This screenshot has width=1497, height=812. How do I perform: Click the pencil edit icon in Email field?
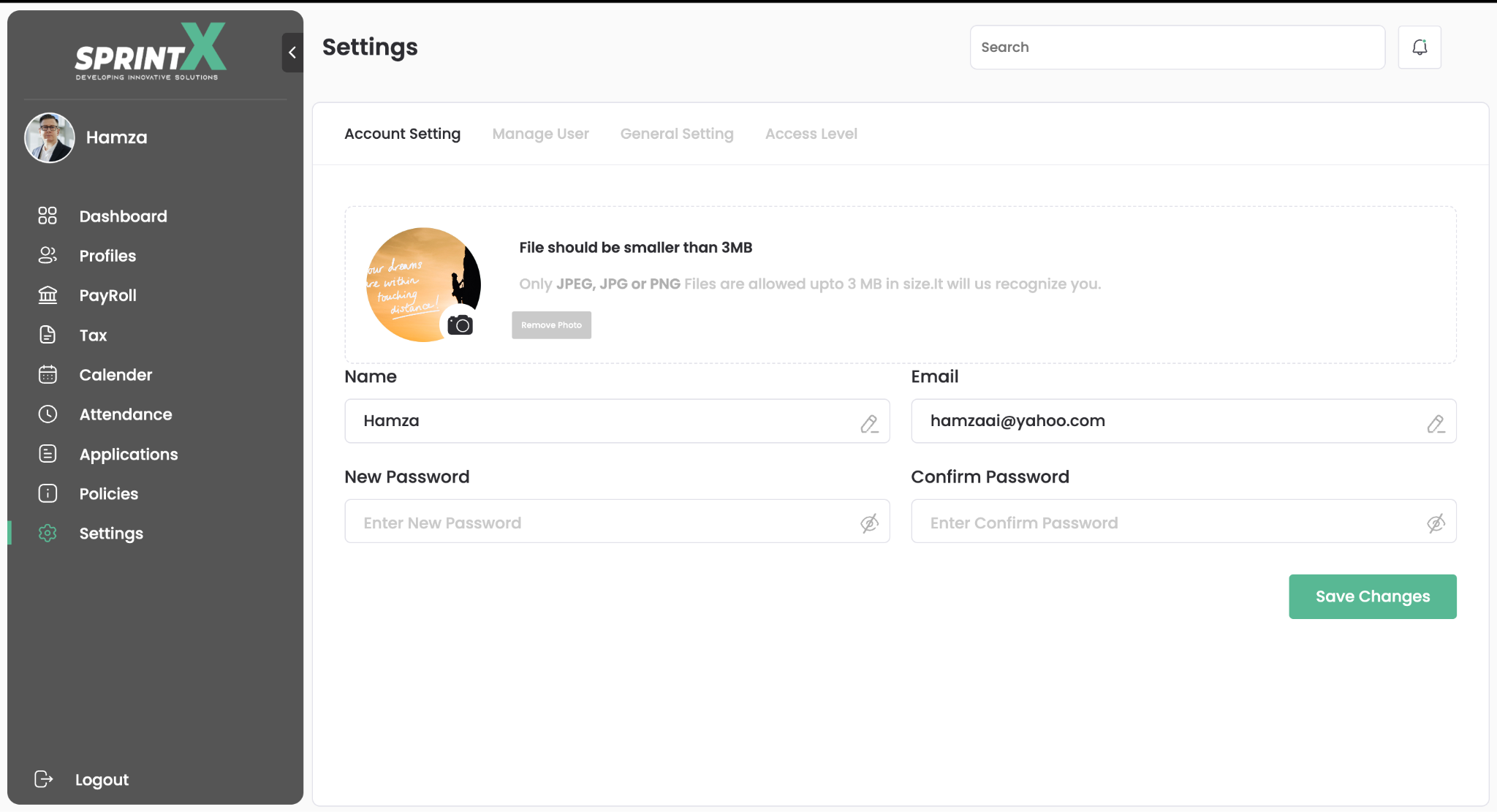(x=1435, y=423)
